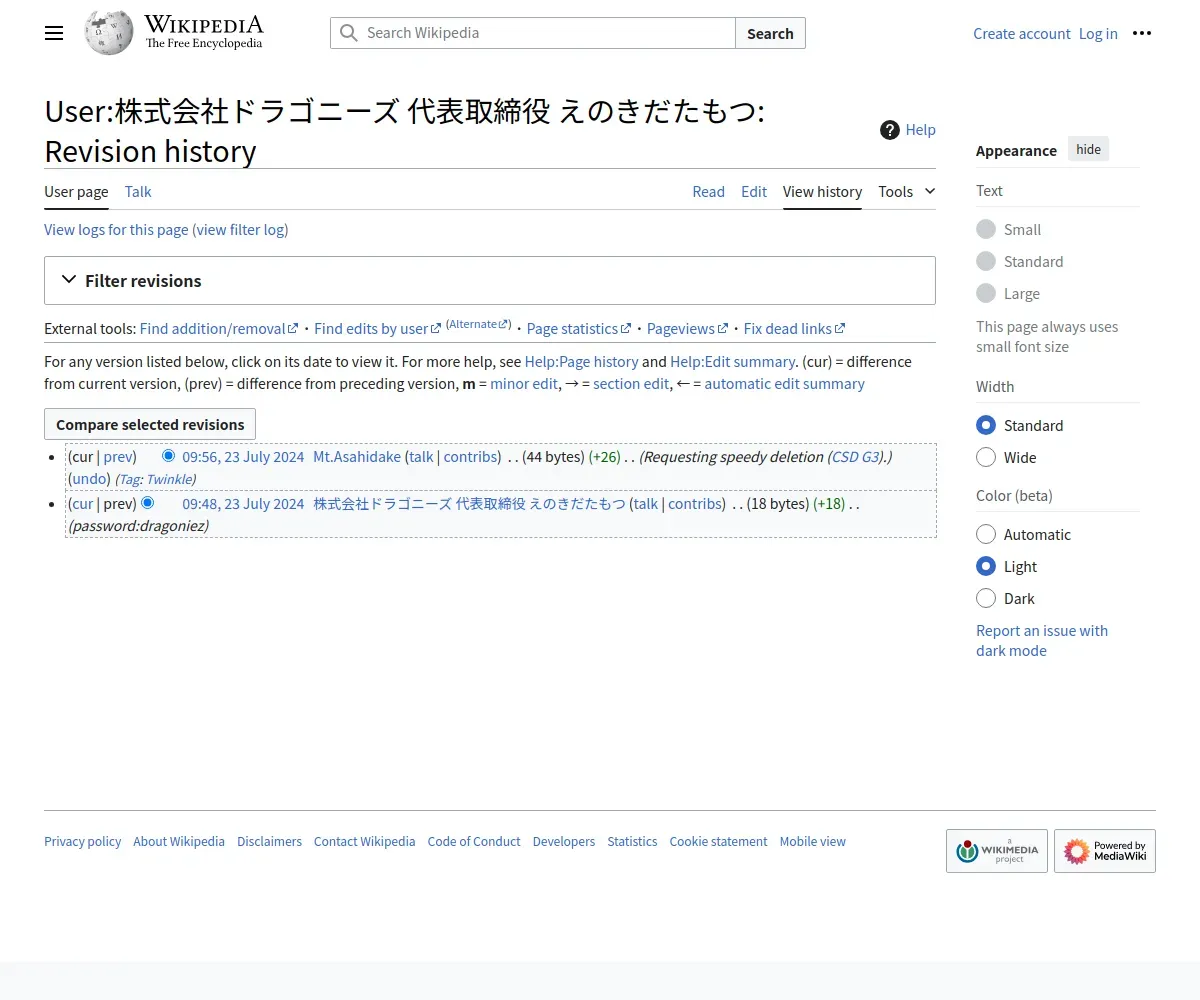1200x1000 pixels.
Task: Switch to the User page tab
Action: tap(76, 191)
